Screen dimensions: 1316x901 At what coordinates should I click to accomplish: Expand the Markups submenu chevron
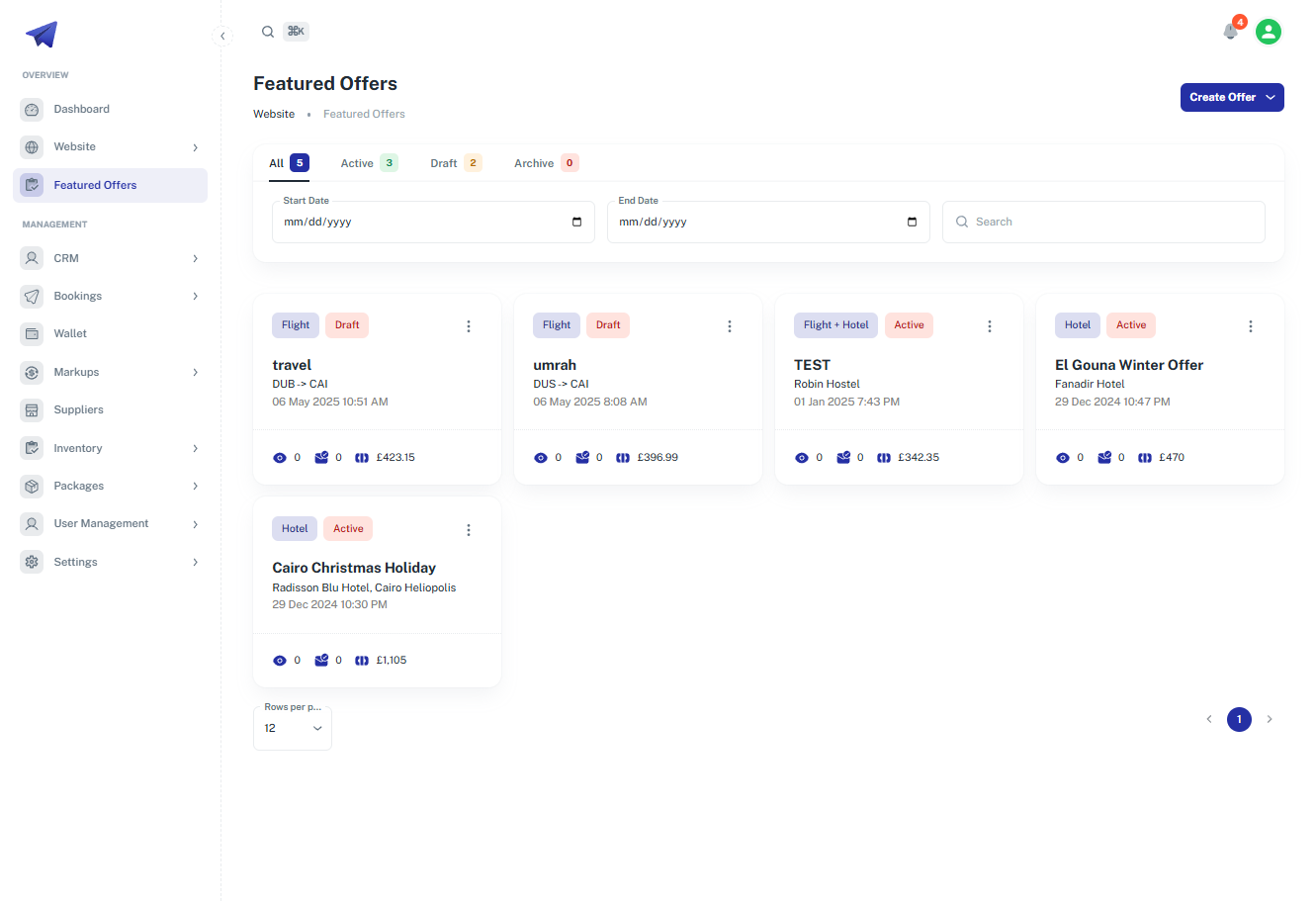(196, 373)
